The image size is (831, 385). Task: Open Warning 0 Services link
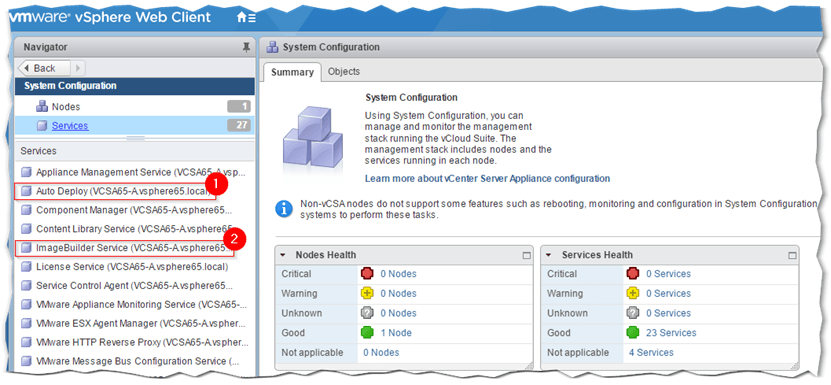pos(668,293)
